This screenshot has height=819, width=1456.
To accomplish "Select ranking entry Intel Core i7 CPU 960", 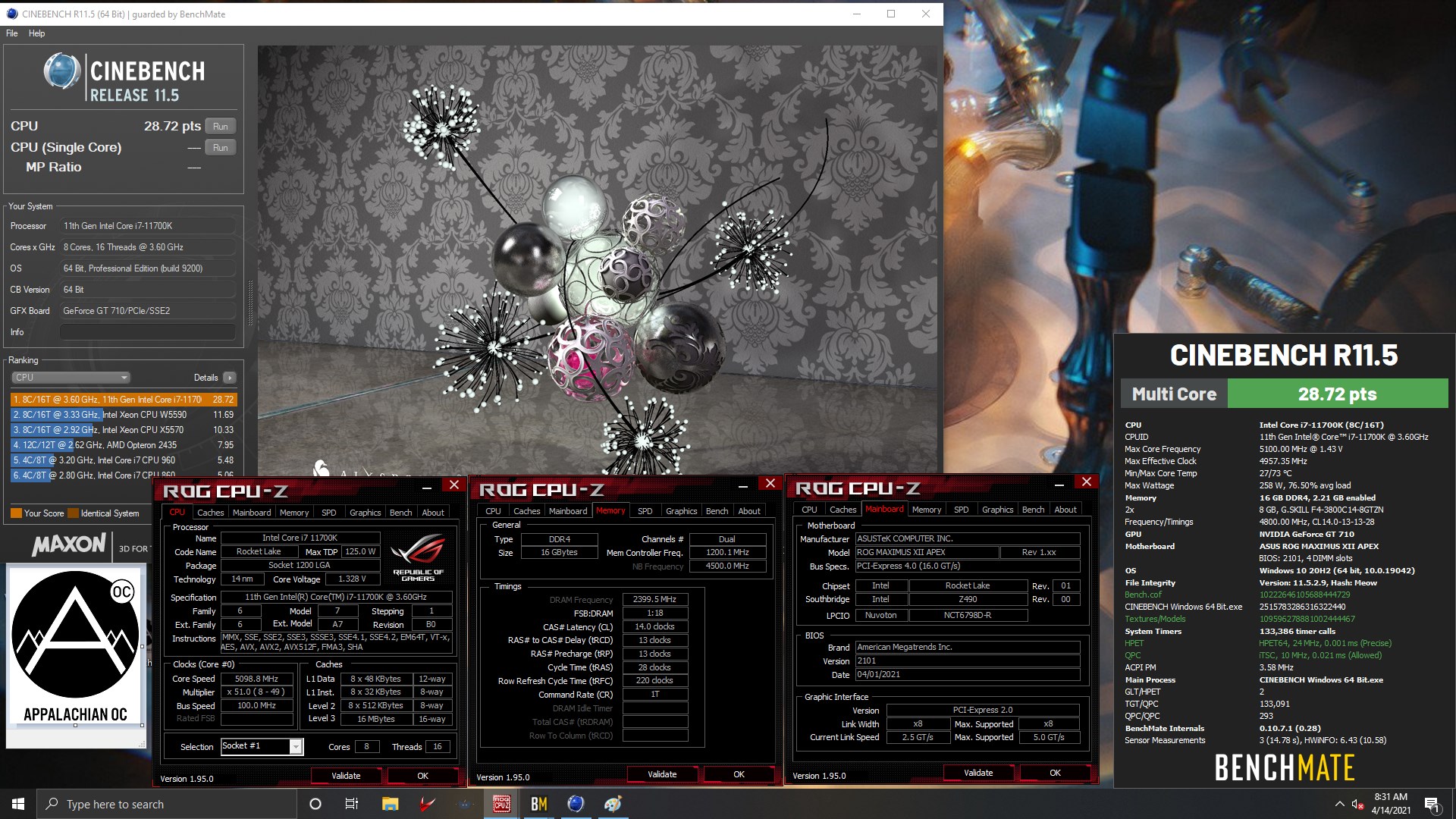I will tap(124, 460).
